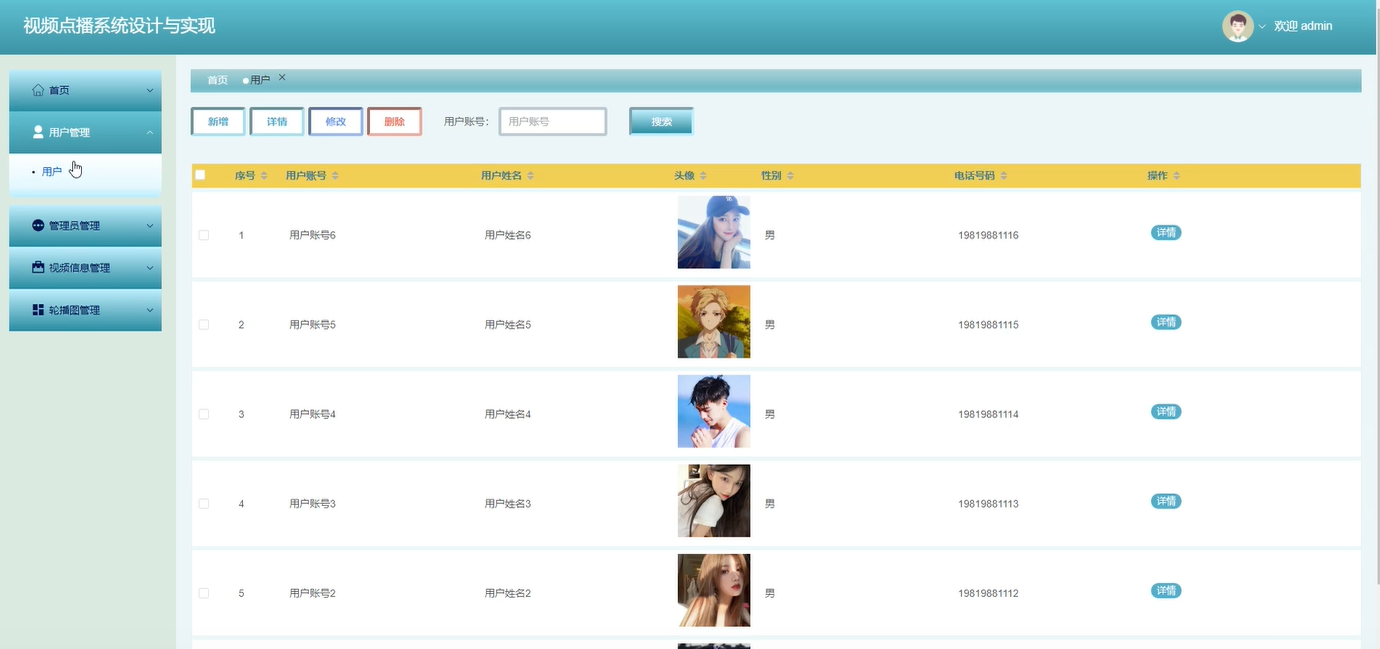Check the box for row 用户账号5
Screen dimensions: 1380x649
pos(204,325)
